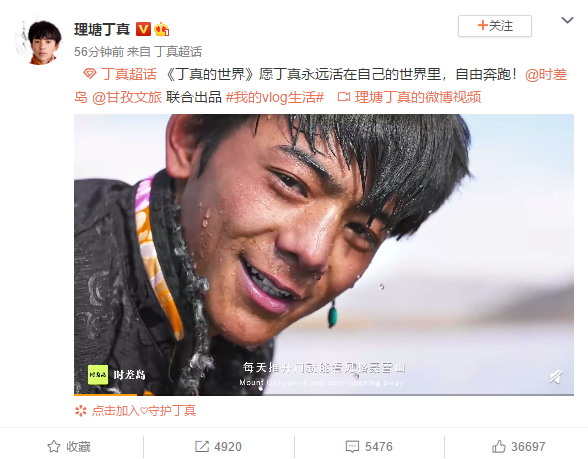
Task: Click the repost icon showing 4920
Action: coord(202,446)
